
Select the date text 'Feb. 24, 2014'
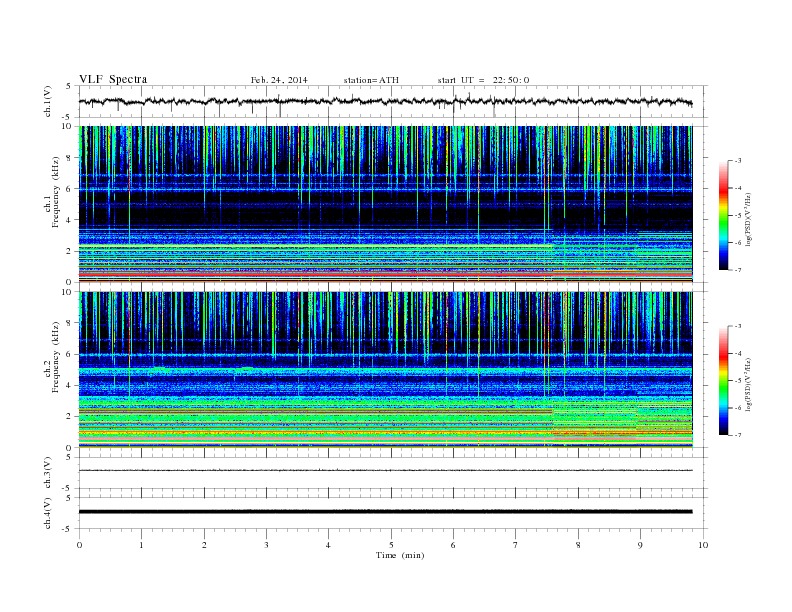pos(279,80)
